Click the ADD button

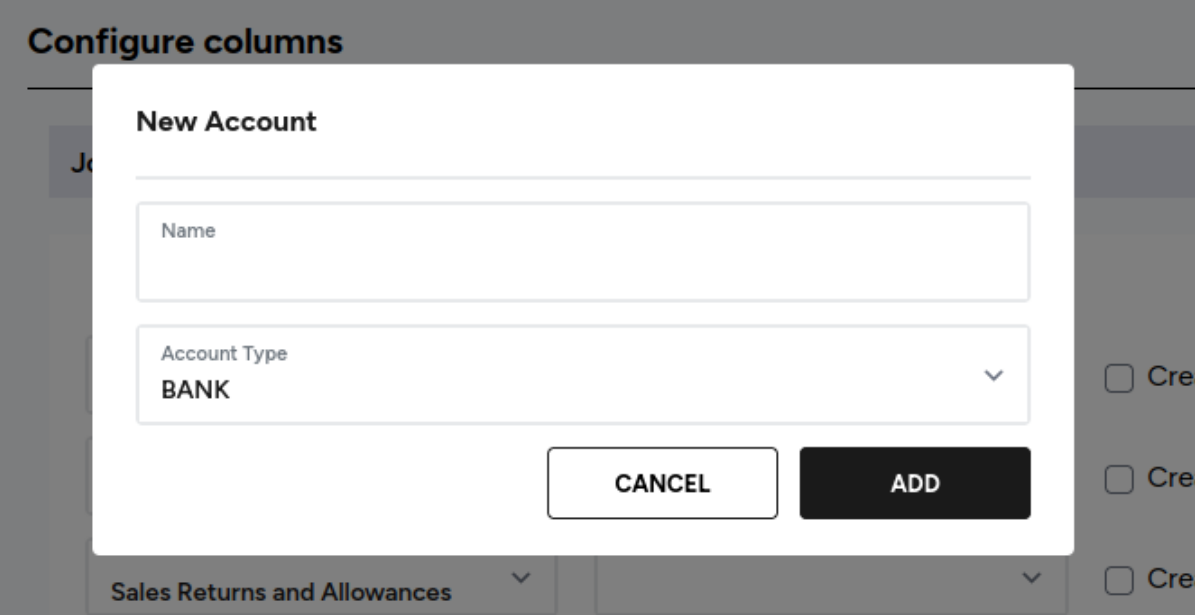pos(915,483)
